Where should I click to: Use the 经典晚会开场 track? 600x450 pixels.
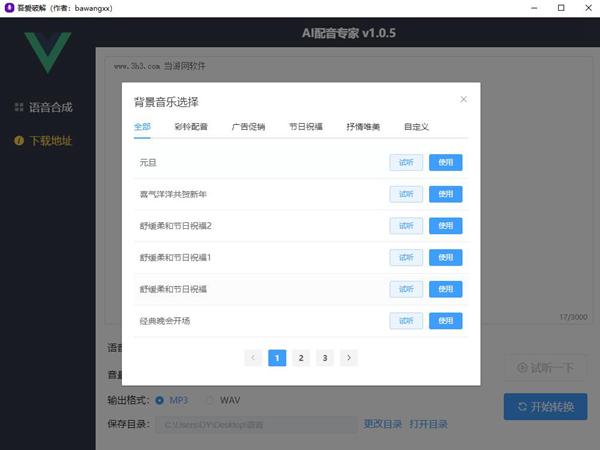click(445, 321)
